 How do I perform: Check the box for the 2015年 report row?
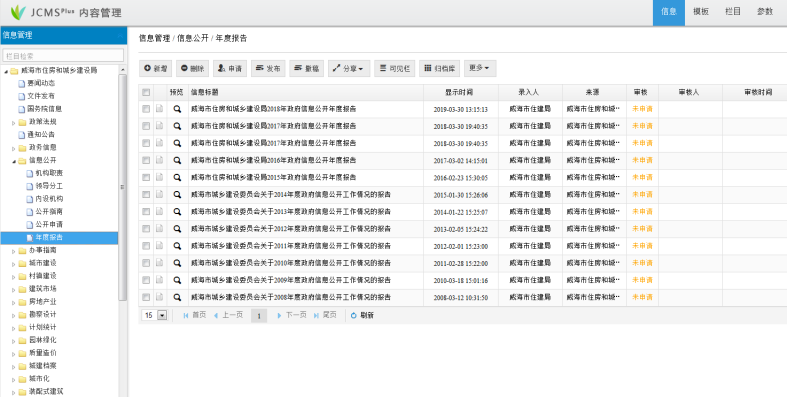pos(146,177)
